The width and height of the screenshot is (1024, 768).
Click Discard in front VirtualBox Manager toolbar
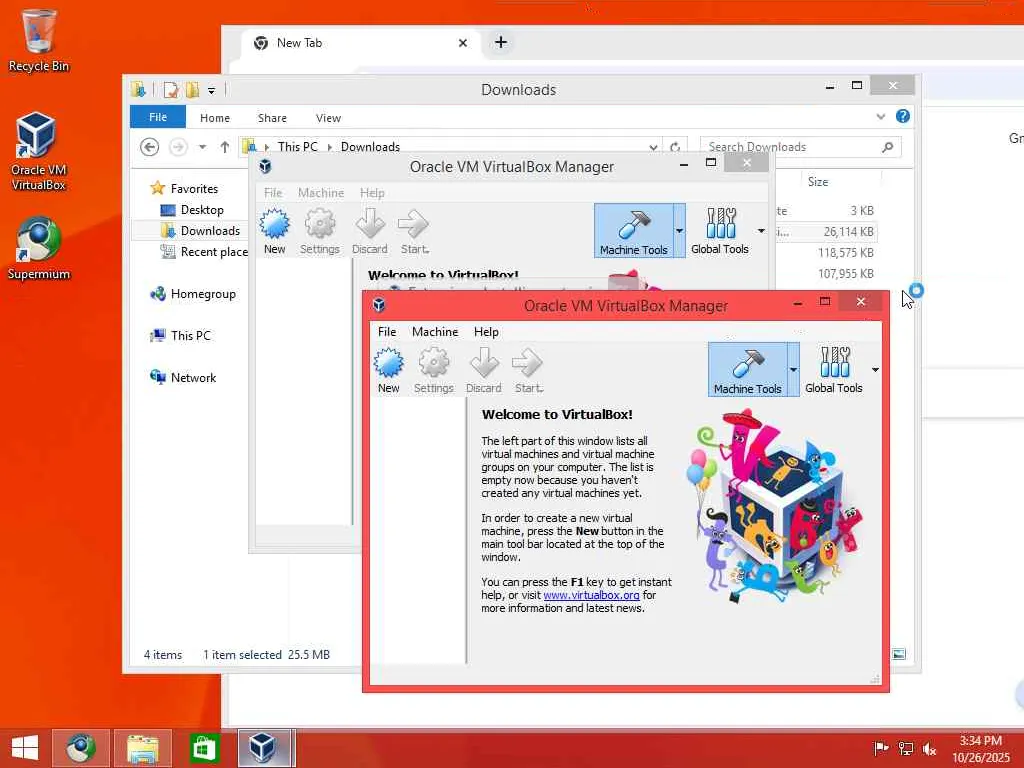click(484, 370)
